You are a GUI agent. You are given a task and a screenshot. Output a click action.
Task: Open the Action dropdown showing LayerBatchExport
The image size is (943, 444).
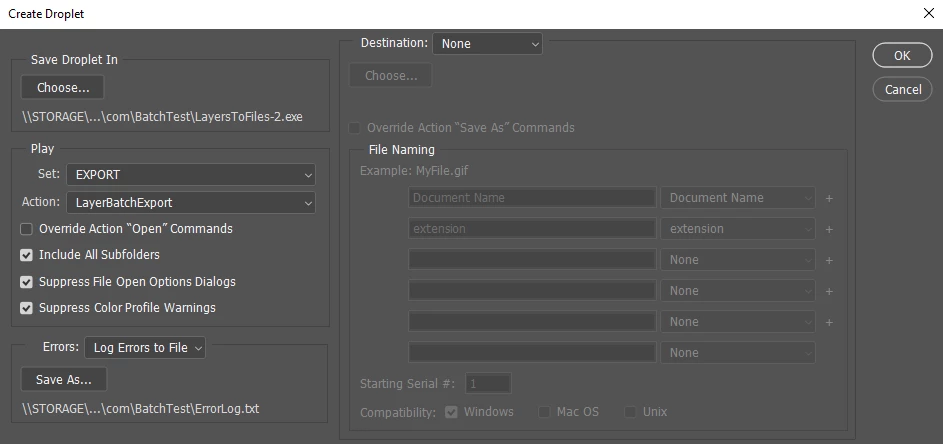click(x=191, y=203)
